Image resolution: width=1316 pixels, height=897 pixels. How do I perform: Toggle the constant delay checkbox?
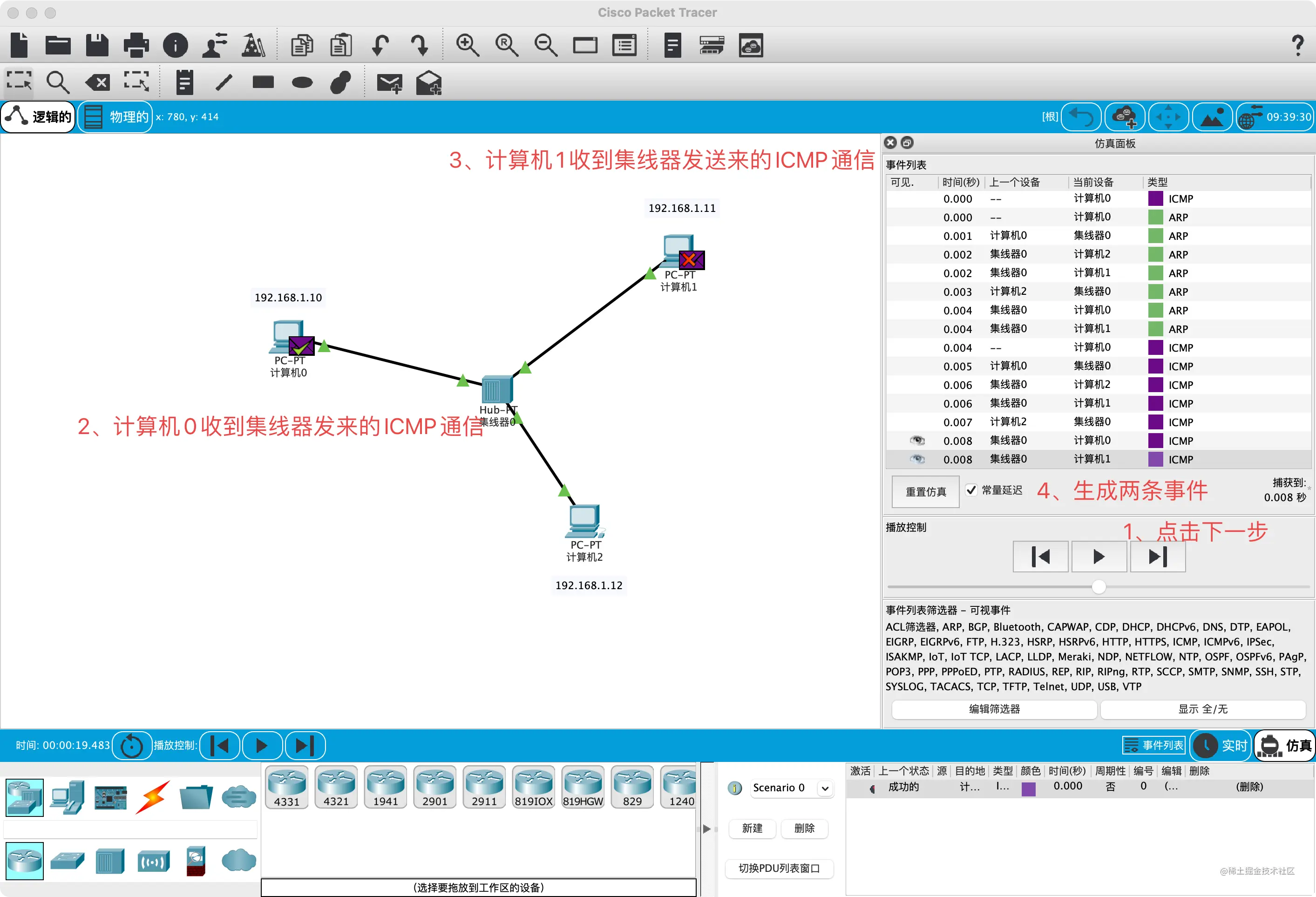pyautogui.click(x=971, y=490)
